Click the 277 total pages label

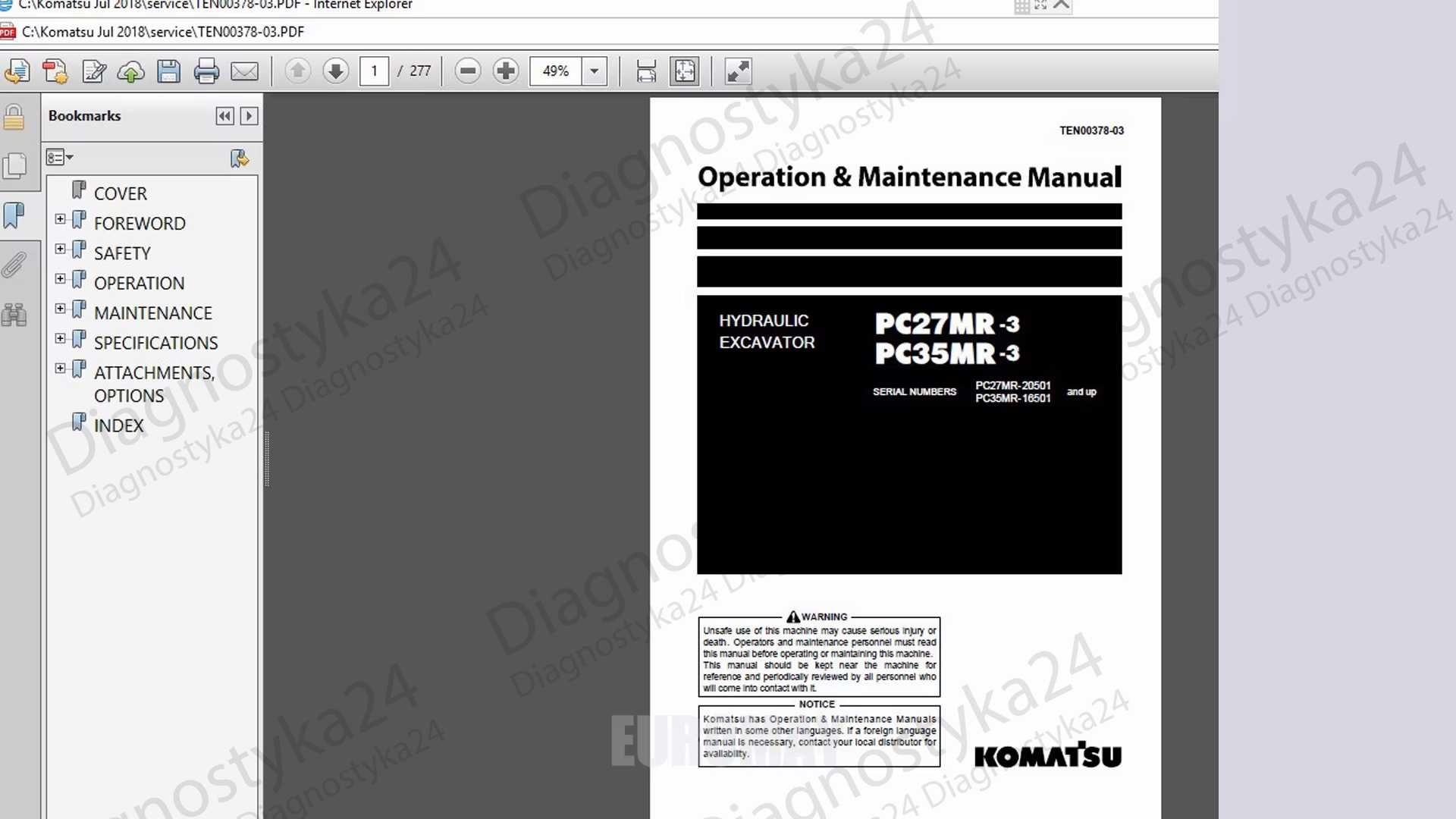[x=420, y=71]
